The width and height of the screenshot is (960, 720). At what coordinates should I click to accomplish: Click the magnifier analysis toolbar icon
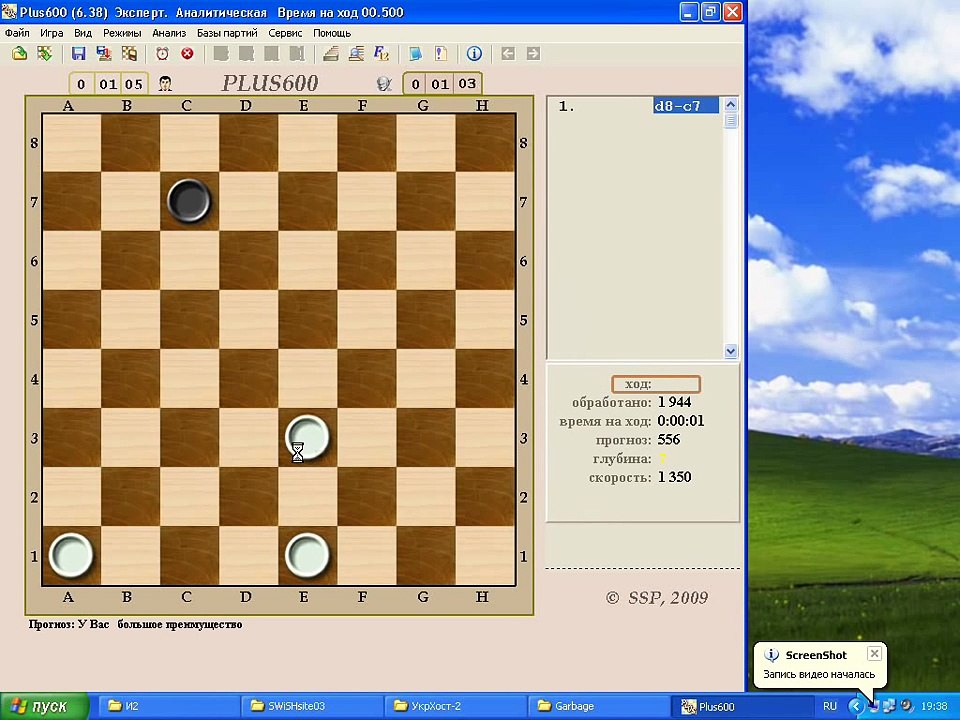tap(356, 54)
